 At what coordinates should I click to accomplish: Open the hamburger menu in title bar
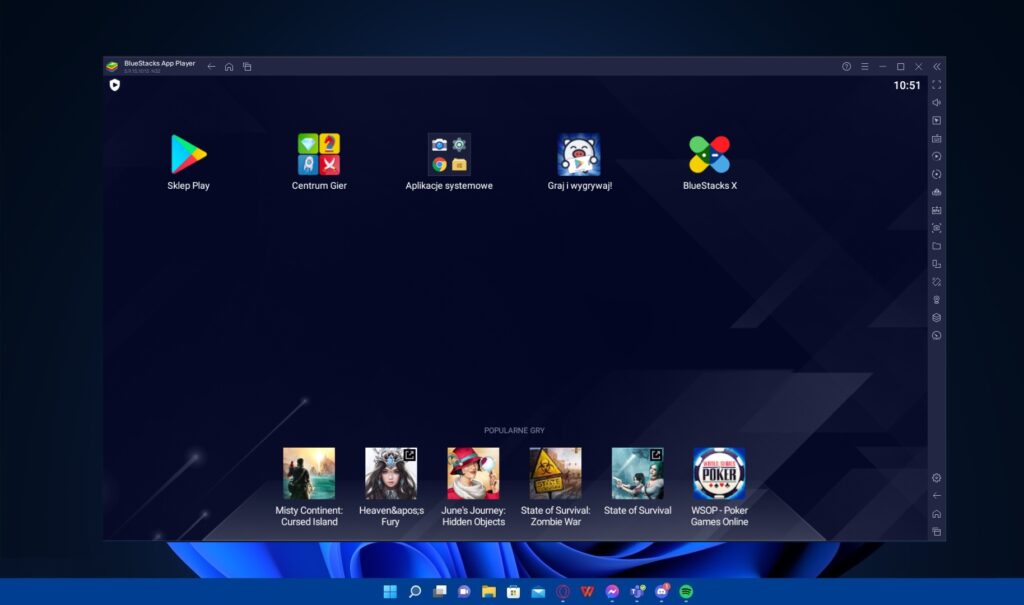pyautogui.click(x=865, y=67)
